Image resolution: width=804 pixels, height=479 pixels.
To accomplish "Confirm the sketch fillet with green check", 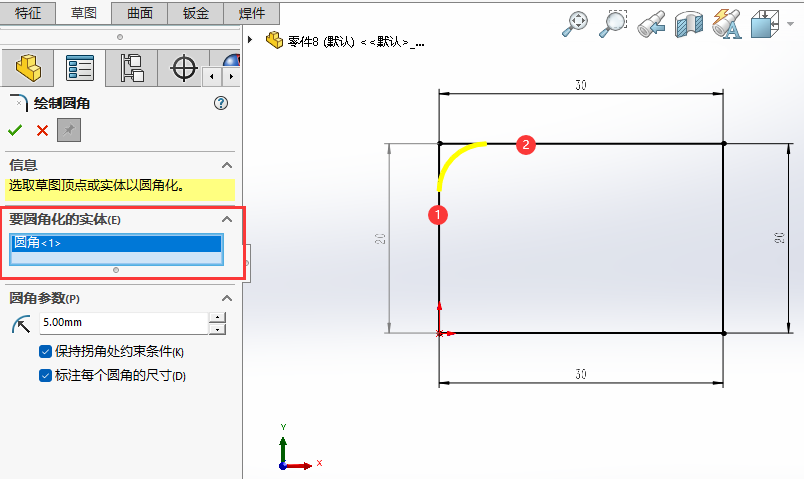I will point(15,130).
